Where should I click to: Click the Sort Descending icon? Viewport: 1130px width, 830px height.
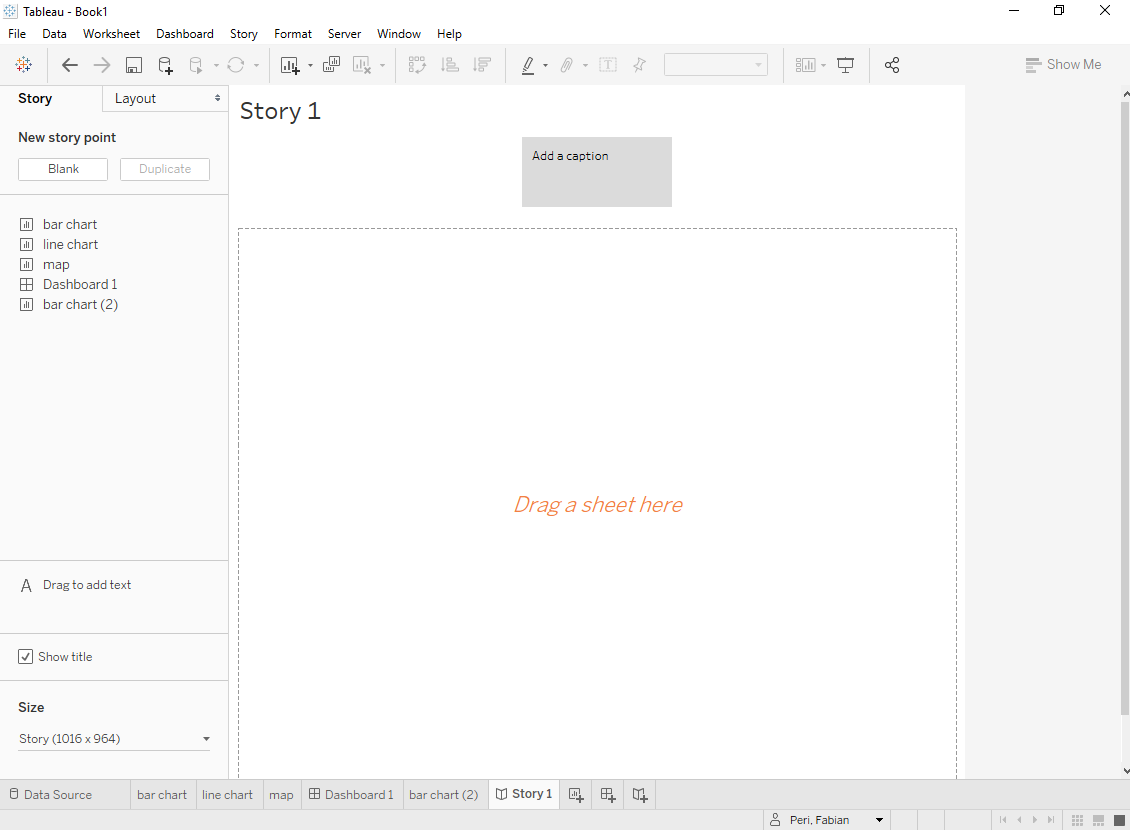(x=482, y=65)
